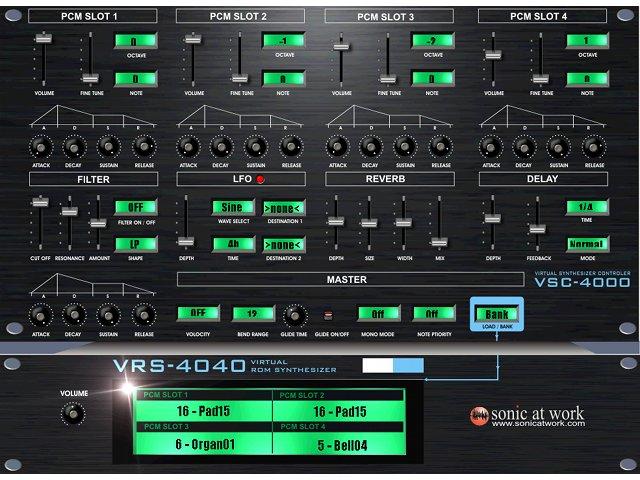Click the PCM Slot 3 Octave display
Viewport: 640px width, 480px height.
pyautogui.click(x=433, y=40)
